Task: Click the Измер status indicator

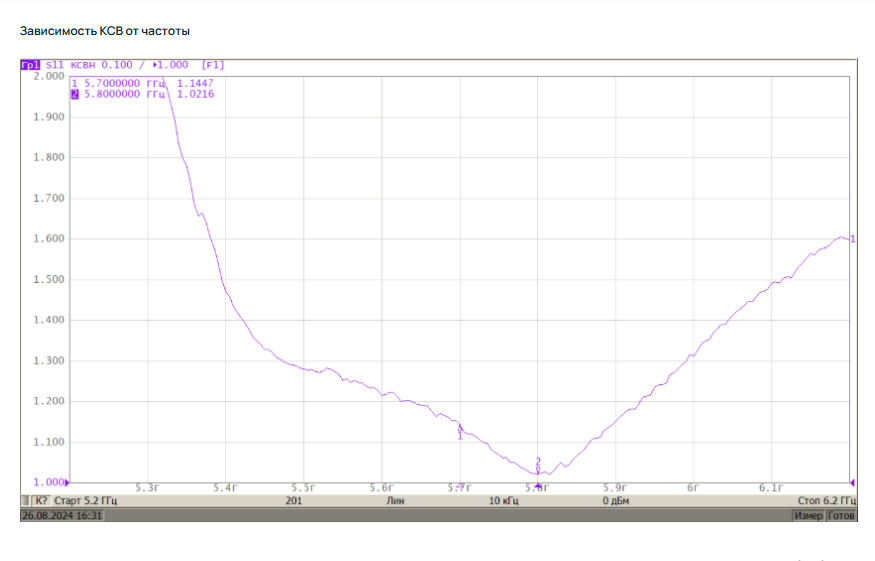Action: [x=808, y=515]
